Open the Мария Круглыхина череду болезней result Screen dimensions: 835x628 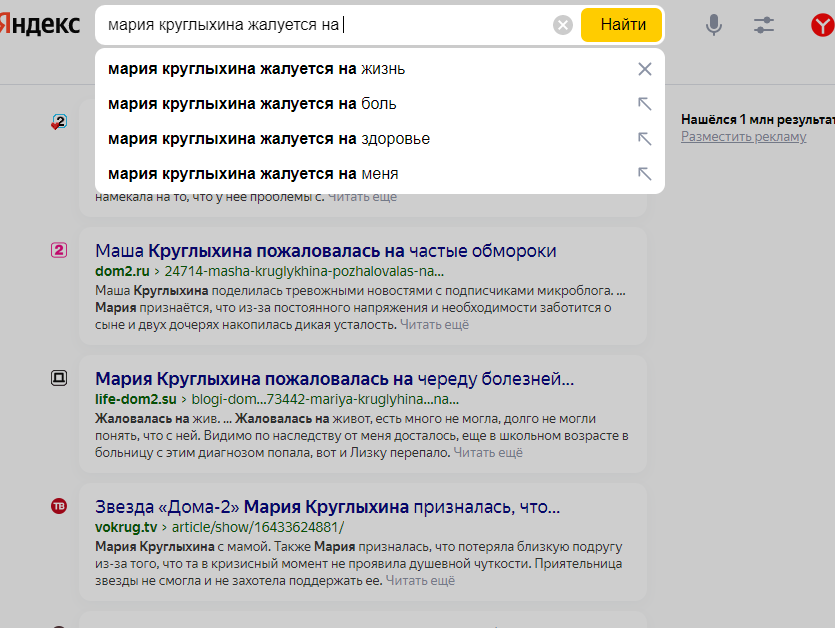[x=334, y=379]
